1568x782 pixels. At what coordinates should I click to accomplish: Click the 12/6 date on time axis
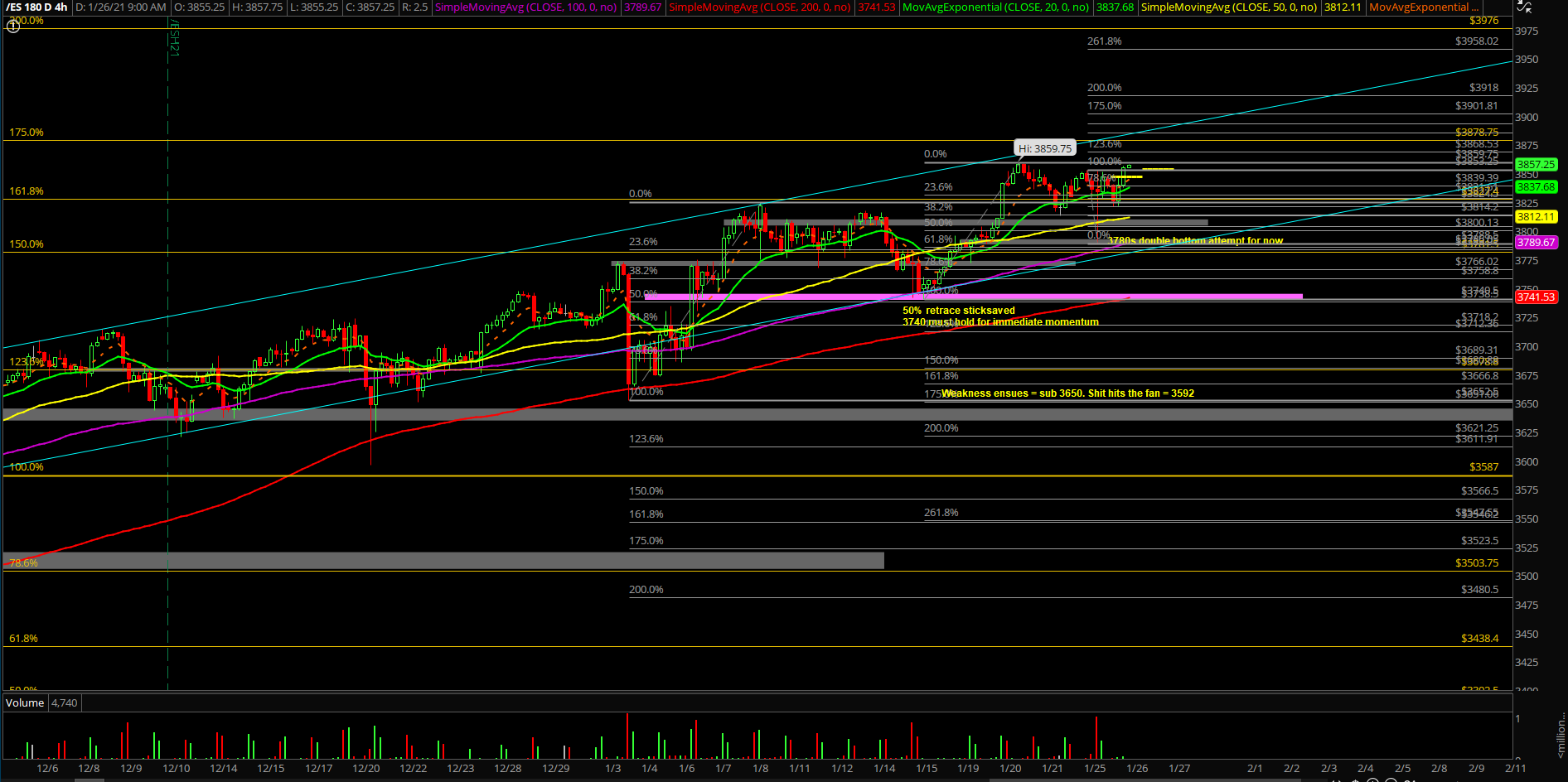click(47, 769)
